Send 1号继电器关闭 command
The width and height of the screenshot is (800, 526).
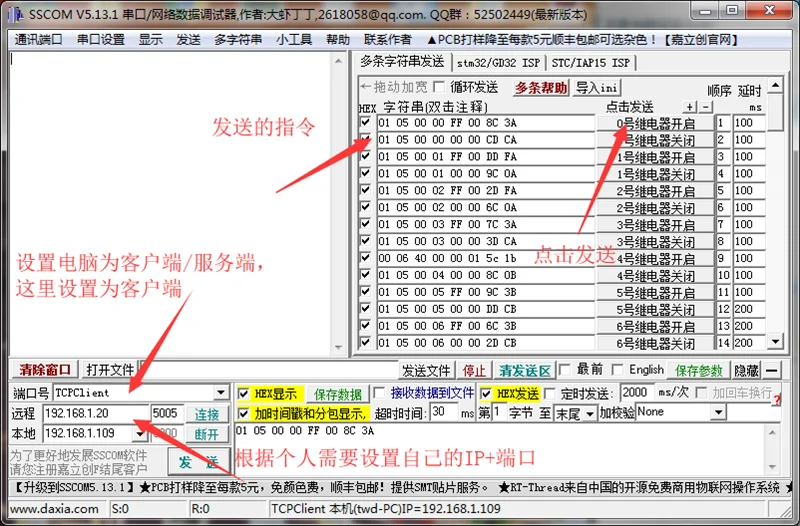click(655, 174)
